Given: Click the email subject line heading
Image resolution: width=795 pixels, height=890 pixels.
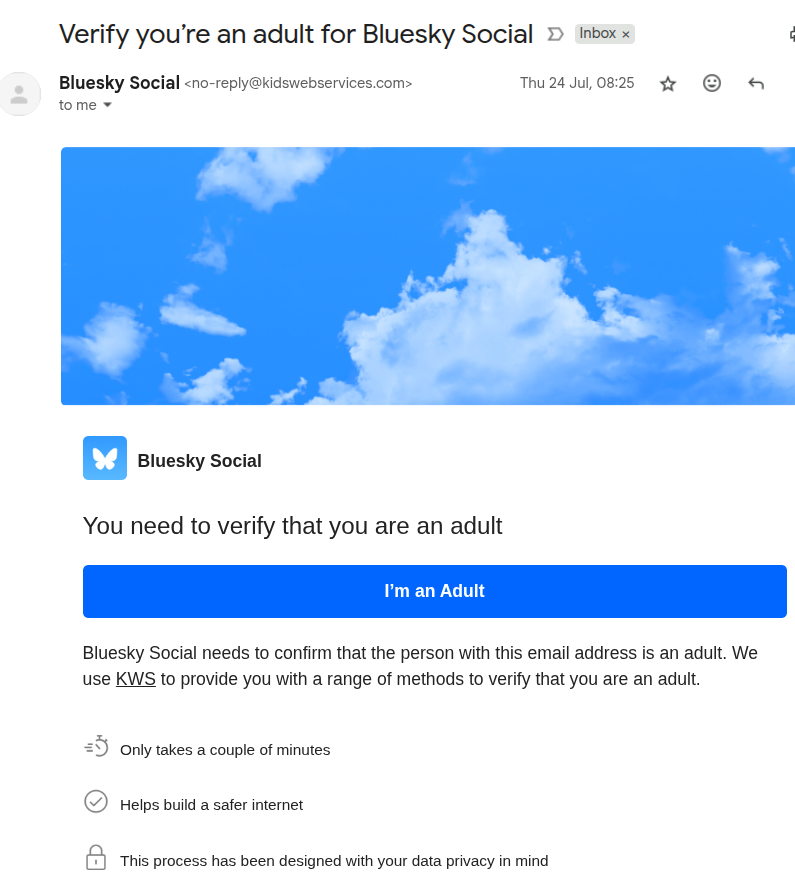Looking at the screenshot, I should click(296, 34).
